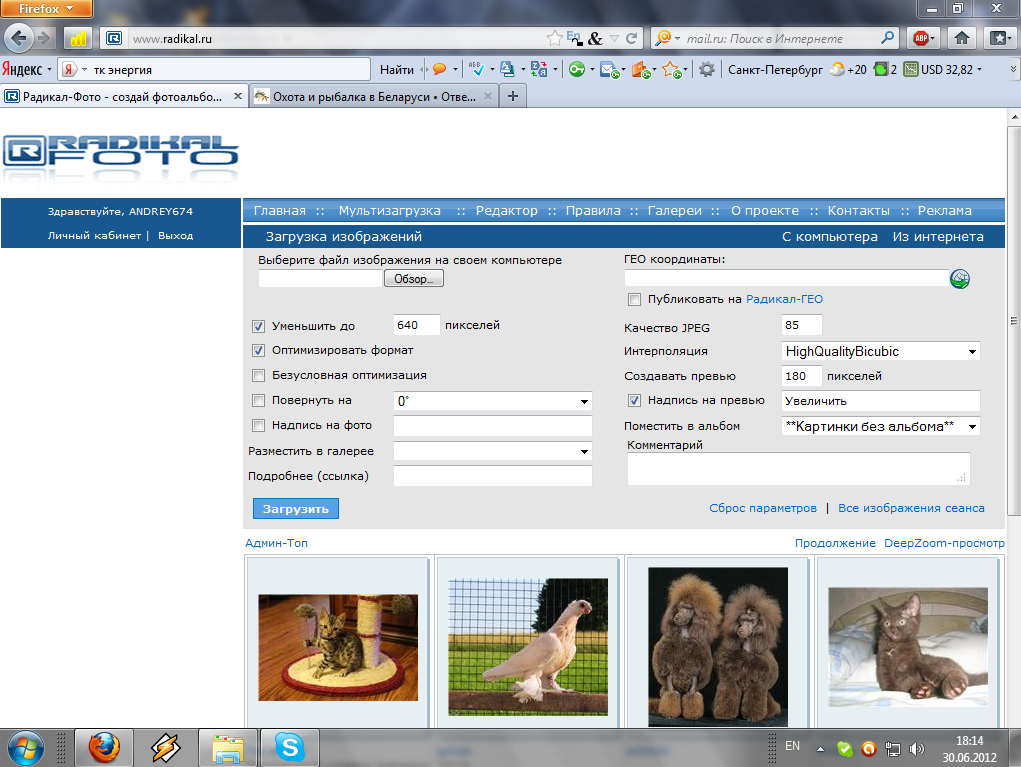Image resolution: width=1021 pixels, height=767 pixels.
Task: Switch to the "Охота и рыбалка" browser tab
Action: click(372, 97)
